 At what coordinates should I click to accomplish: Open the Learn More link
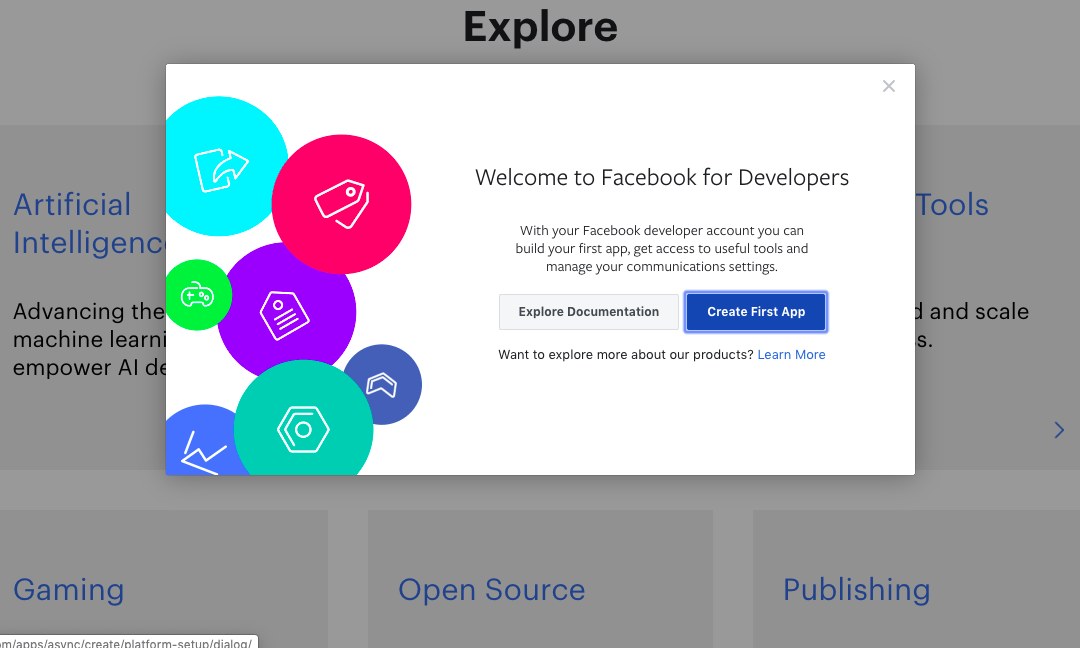[791, 355]
